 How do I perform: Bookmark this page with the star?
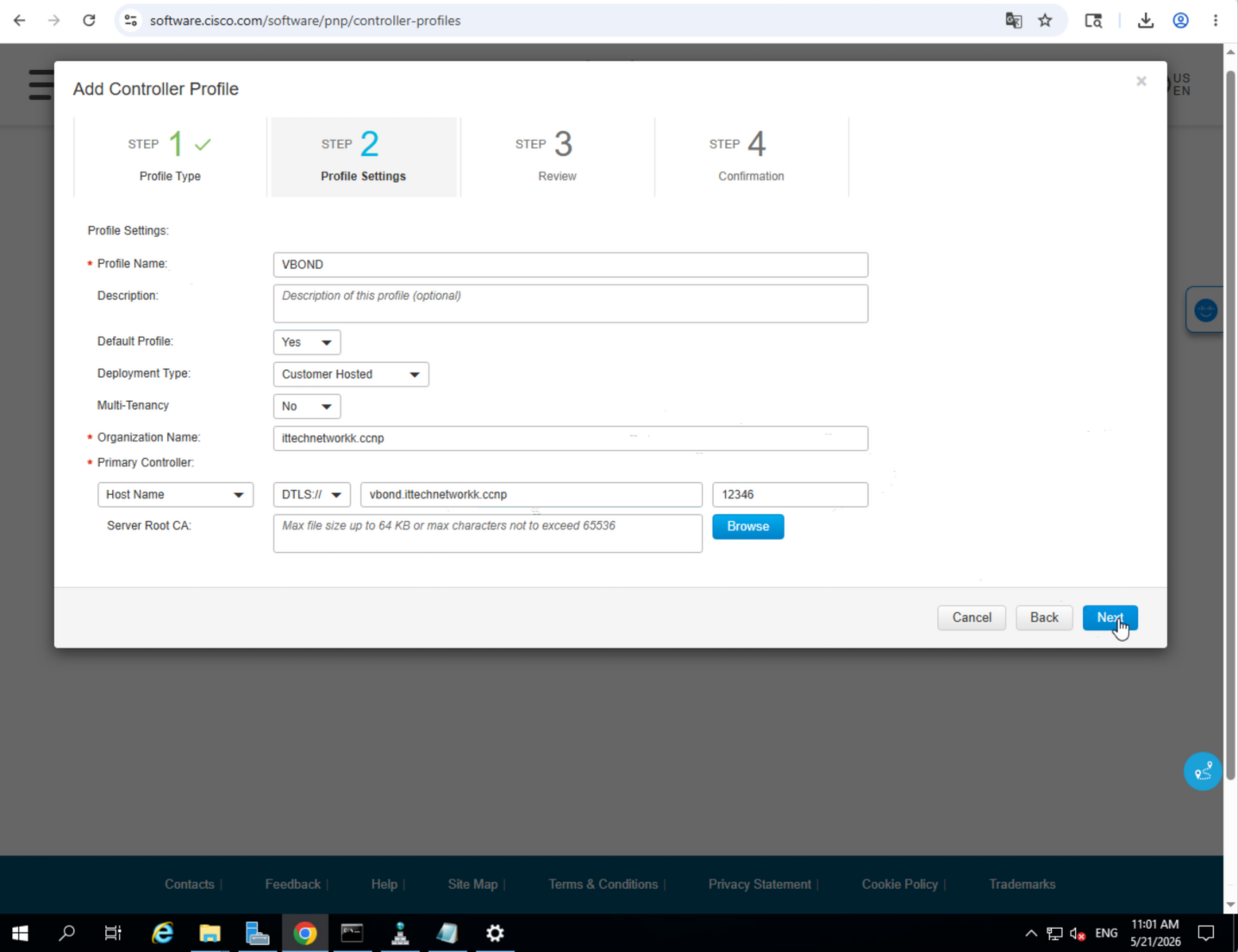(x=1045, y=20)
